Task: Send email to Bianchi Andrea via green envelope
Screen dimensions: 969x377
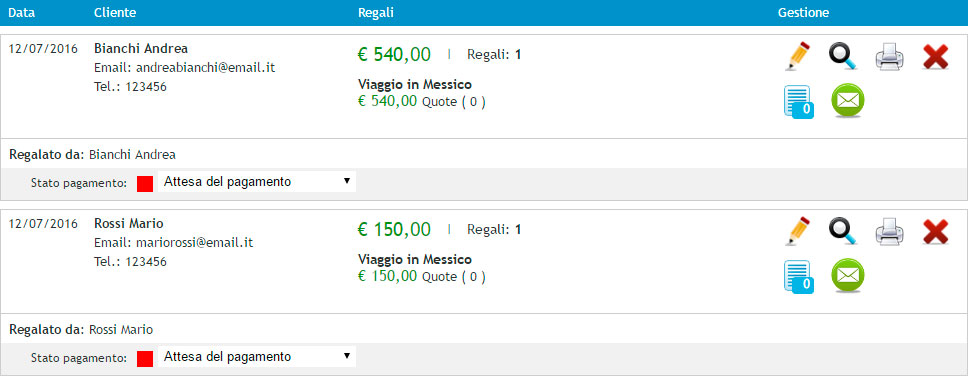Action: pyautogui.click(x=848, y=101)
